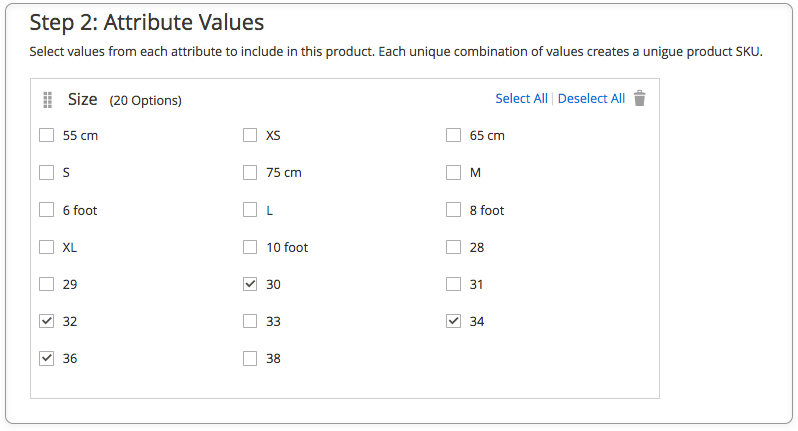Uncheck size 32 checkbox
The image size is (798, 431).
tap(46, 321)
